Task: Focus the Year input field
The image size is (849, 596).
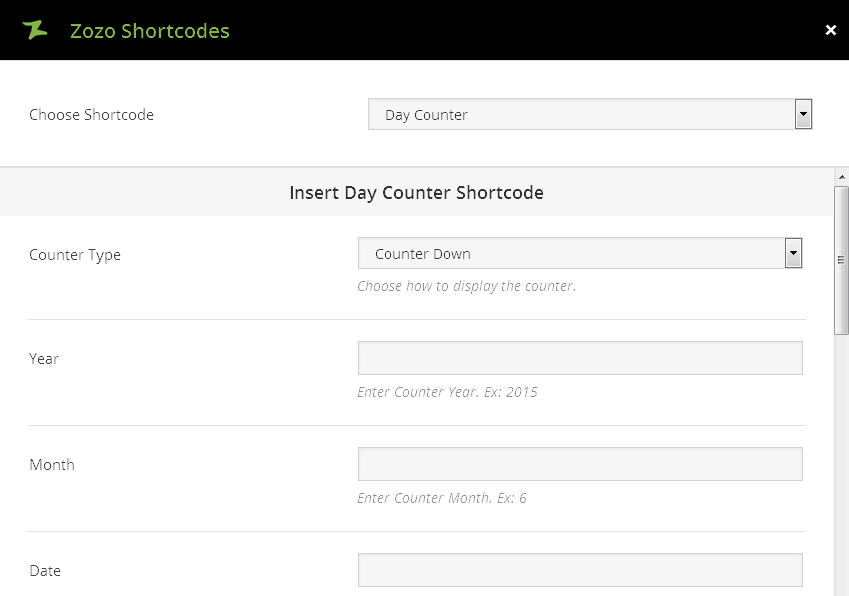Action: [580, 358]
